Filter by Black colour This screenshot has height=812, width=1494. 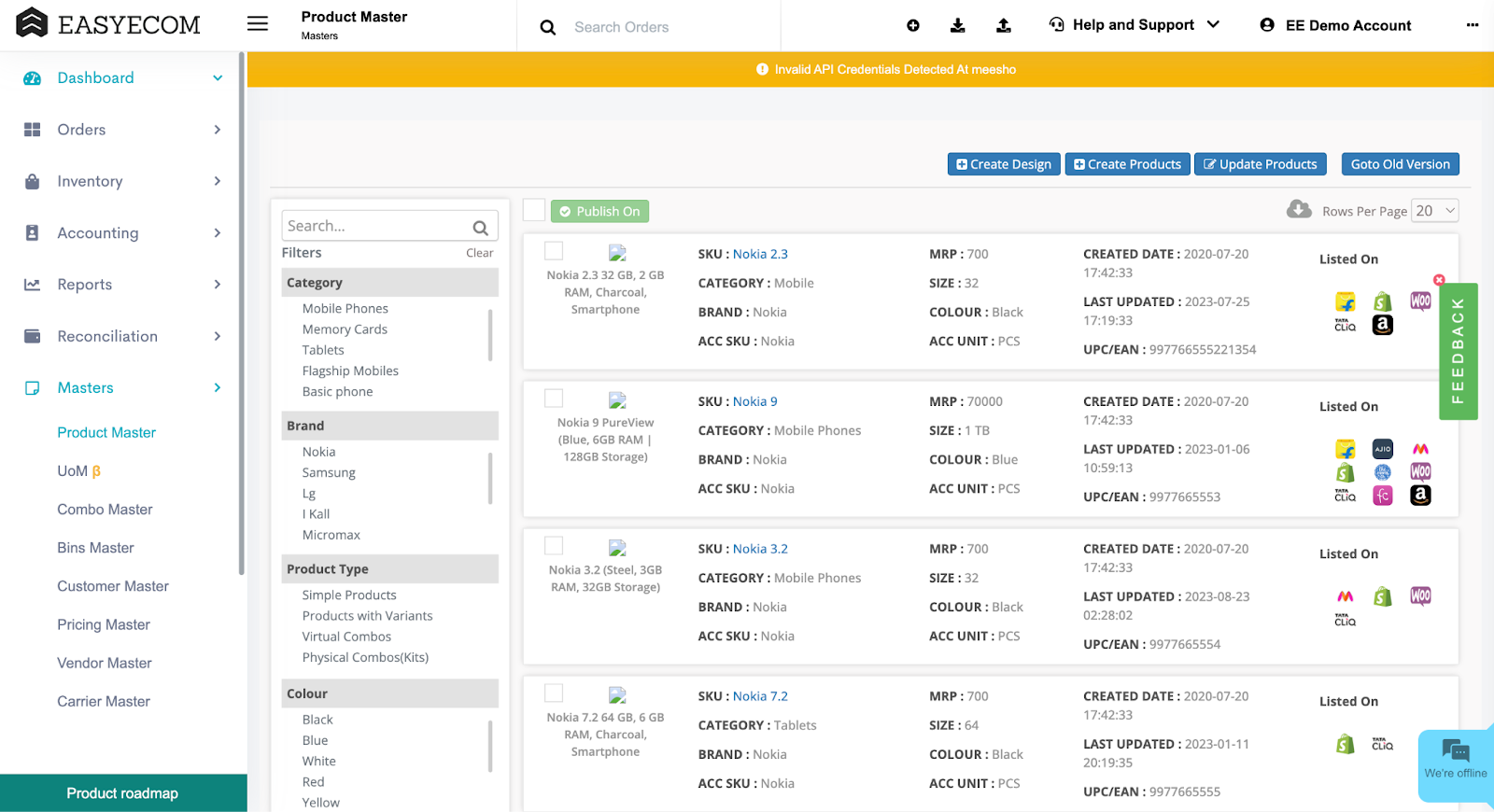(x=317, y=720)
